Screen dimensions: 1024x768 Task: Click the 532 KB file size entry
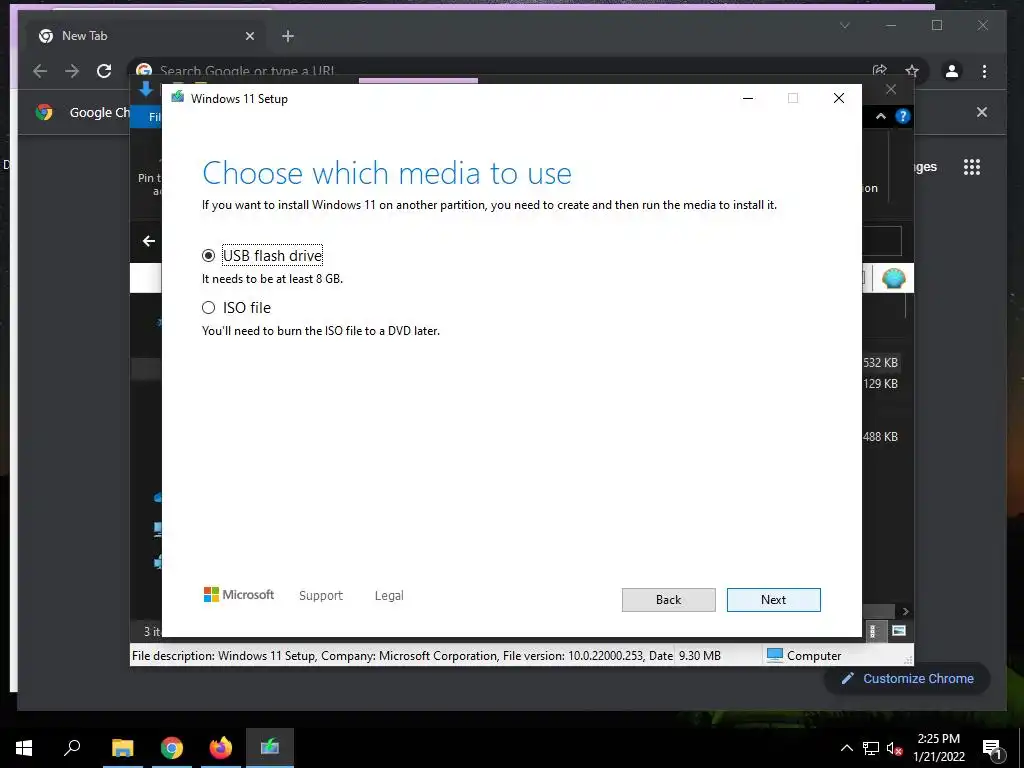(x=880, y=362)
